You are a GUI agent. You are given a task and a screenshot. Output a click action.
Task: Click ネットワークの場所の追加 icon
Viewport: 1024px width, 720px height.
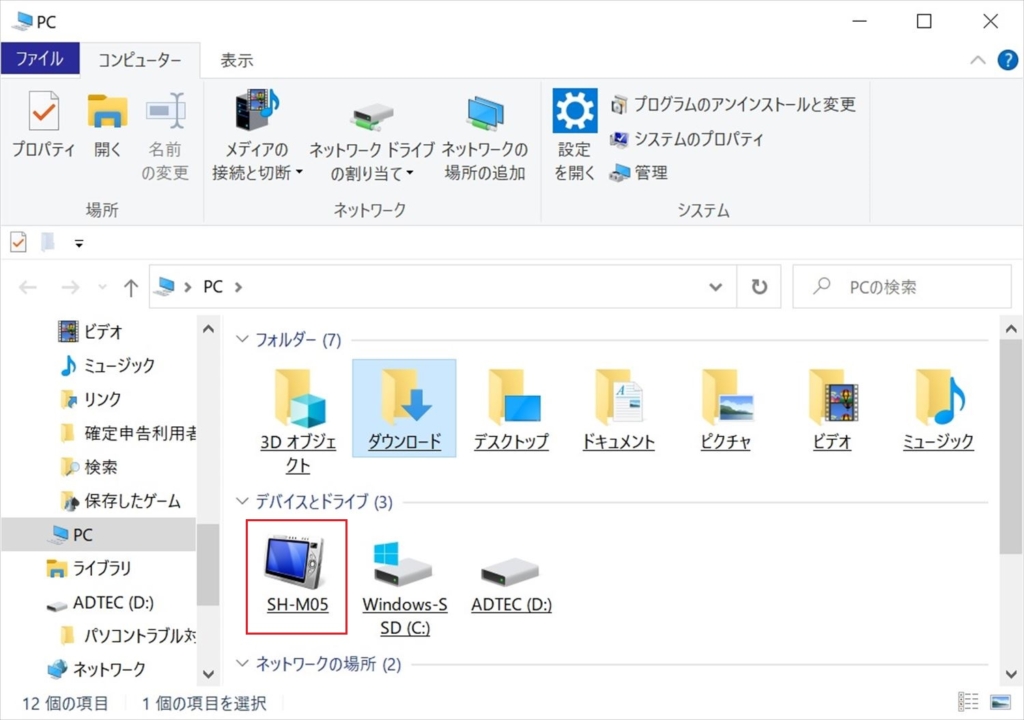pyautogui.click(x=485, y=116)
